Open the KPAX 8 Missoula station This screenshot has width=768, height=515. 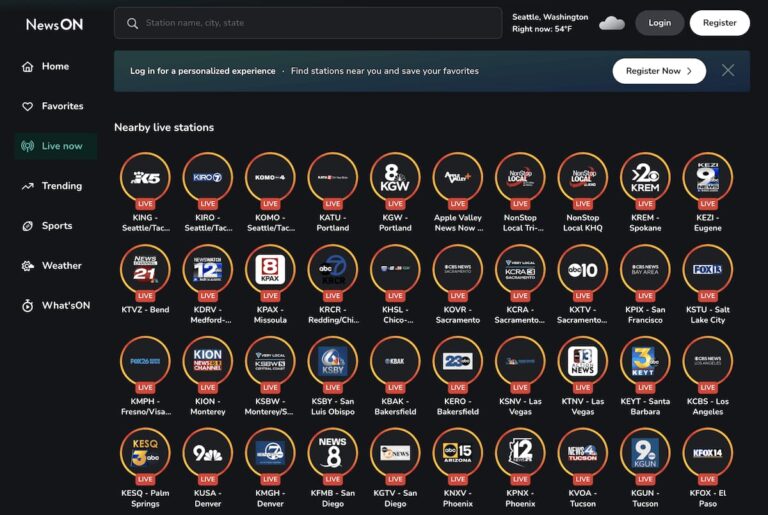point(270,271)
